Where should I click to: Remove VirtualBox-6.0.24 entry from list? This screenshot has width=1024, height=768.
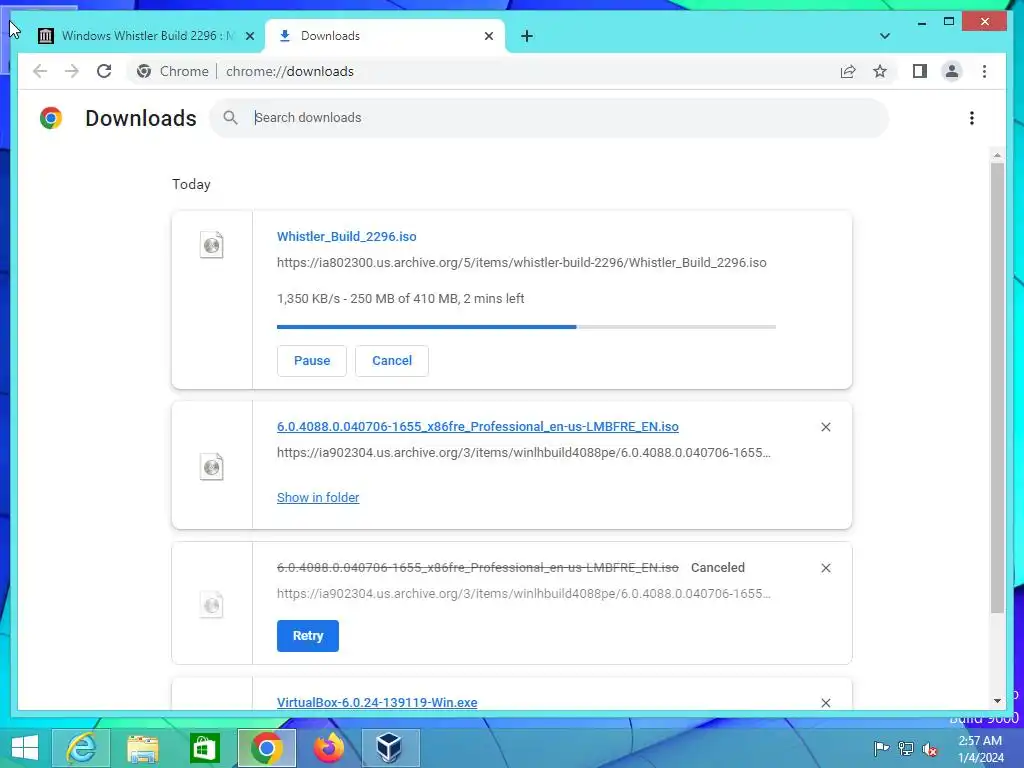tap(825, 703)
